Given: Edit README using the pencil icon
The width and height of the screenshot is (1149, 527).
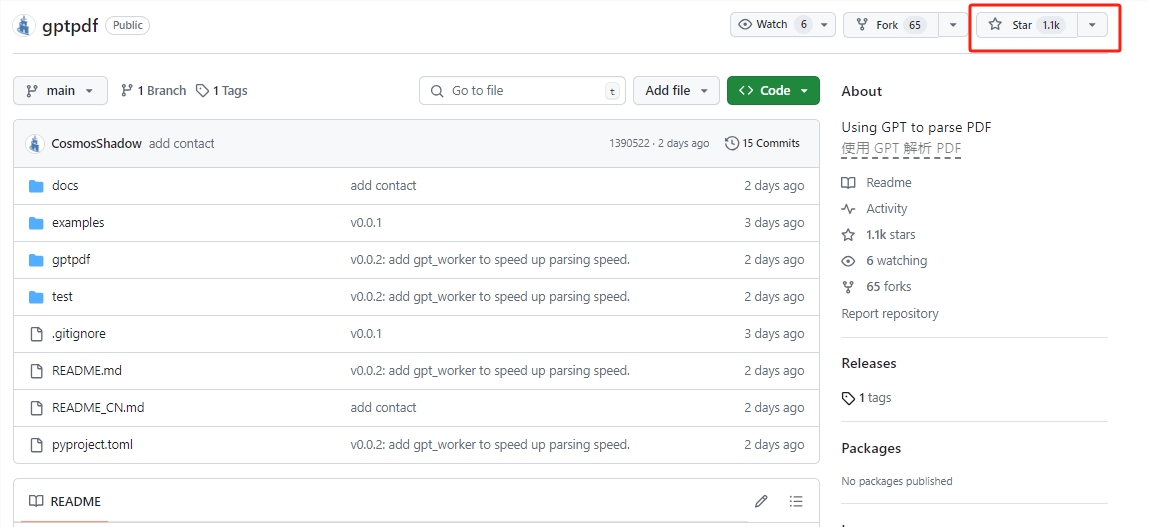Looking at the screenshot, I should (x=761, y=501).
